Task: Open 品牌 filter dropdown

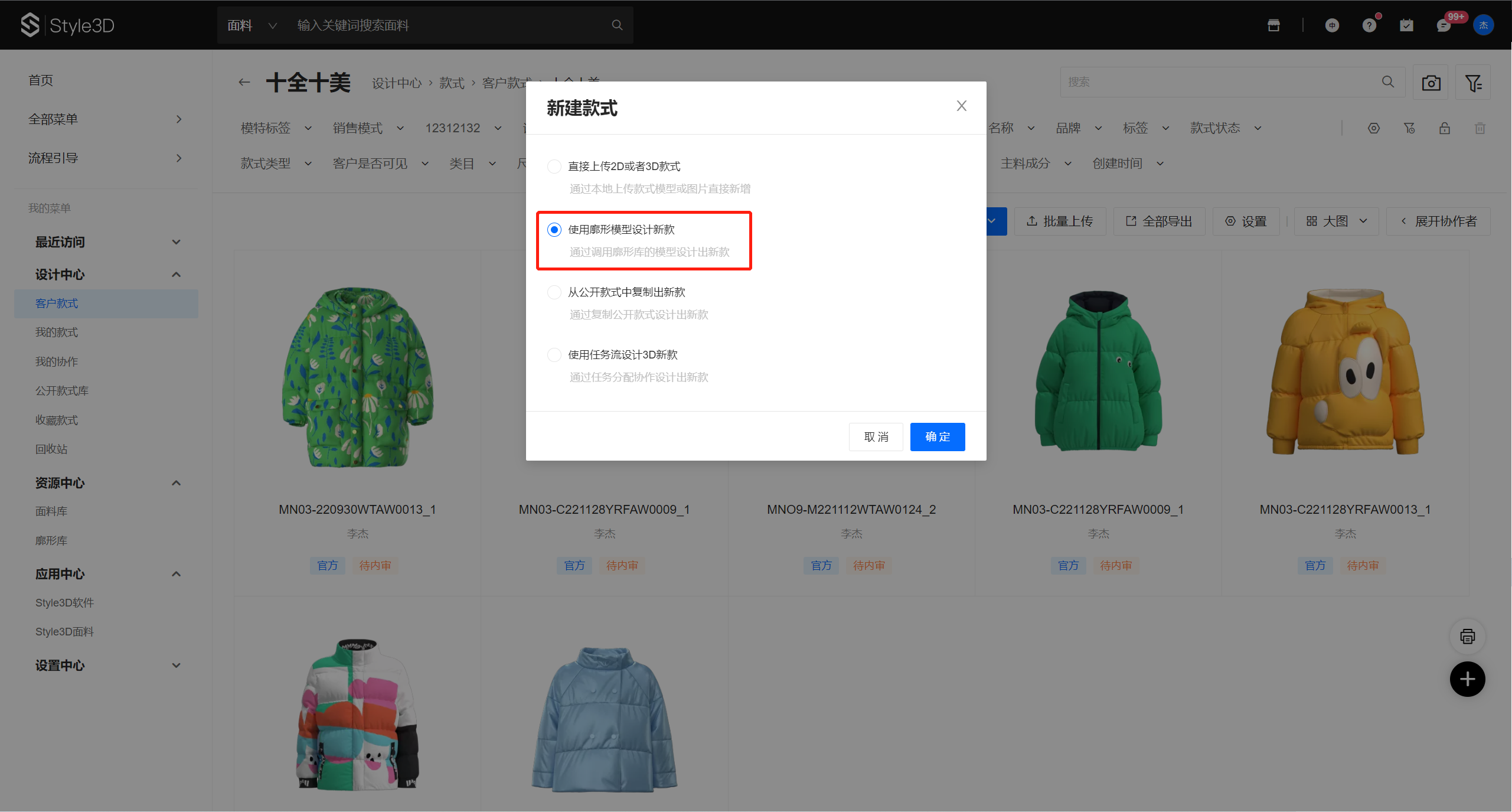Action: point(1079,128)
